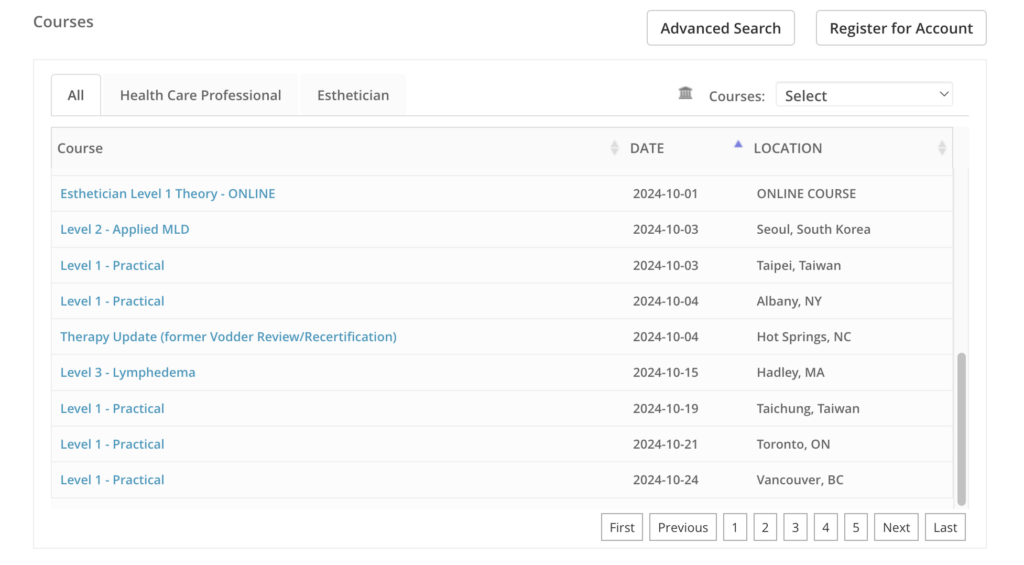Select the All courses tab
1024x565 pixels.
click(x=76, y=95)
